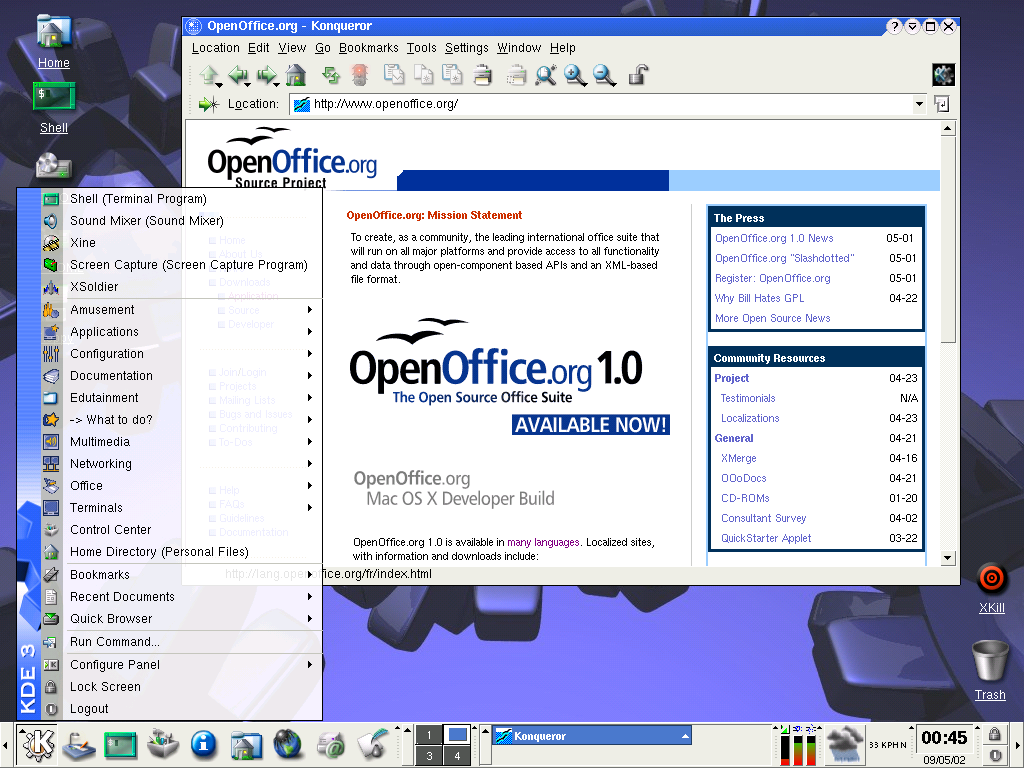Zoom out with minus magnifier icon
The width and height of the screenshot is (1024, 768).
point(604,75)
